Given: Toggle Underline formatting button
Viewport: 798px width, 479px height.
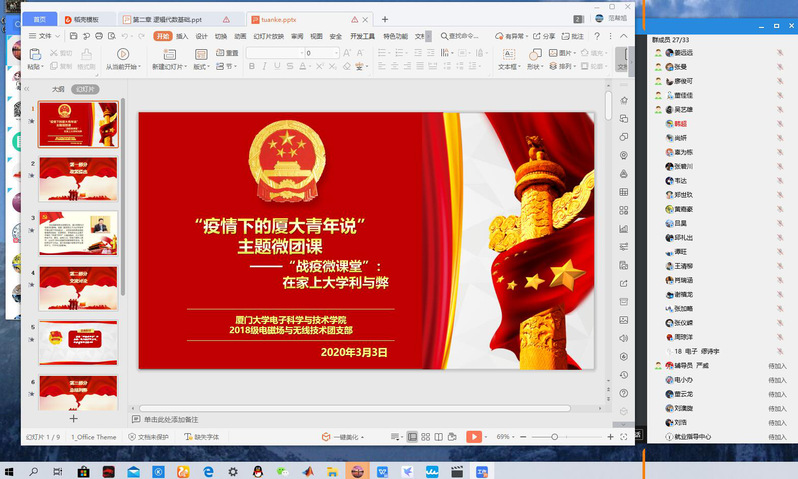Looking at the screenshot, I should [x=275, y=67].
